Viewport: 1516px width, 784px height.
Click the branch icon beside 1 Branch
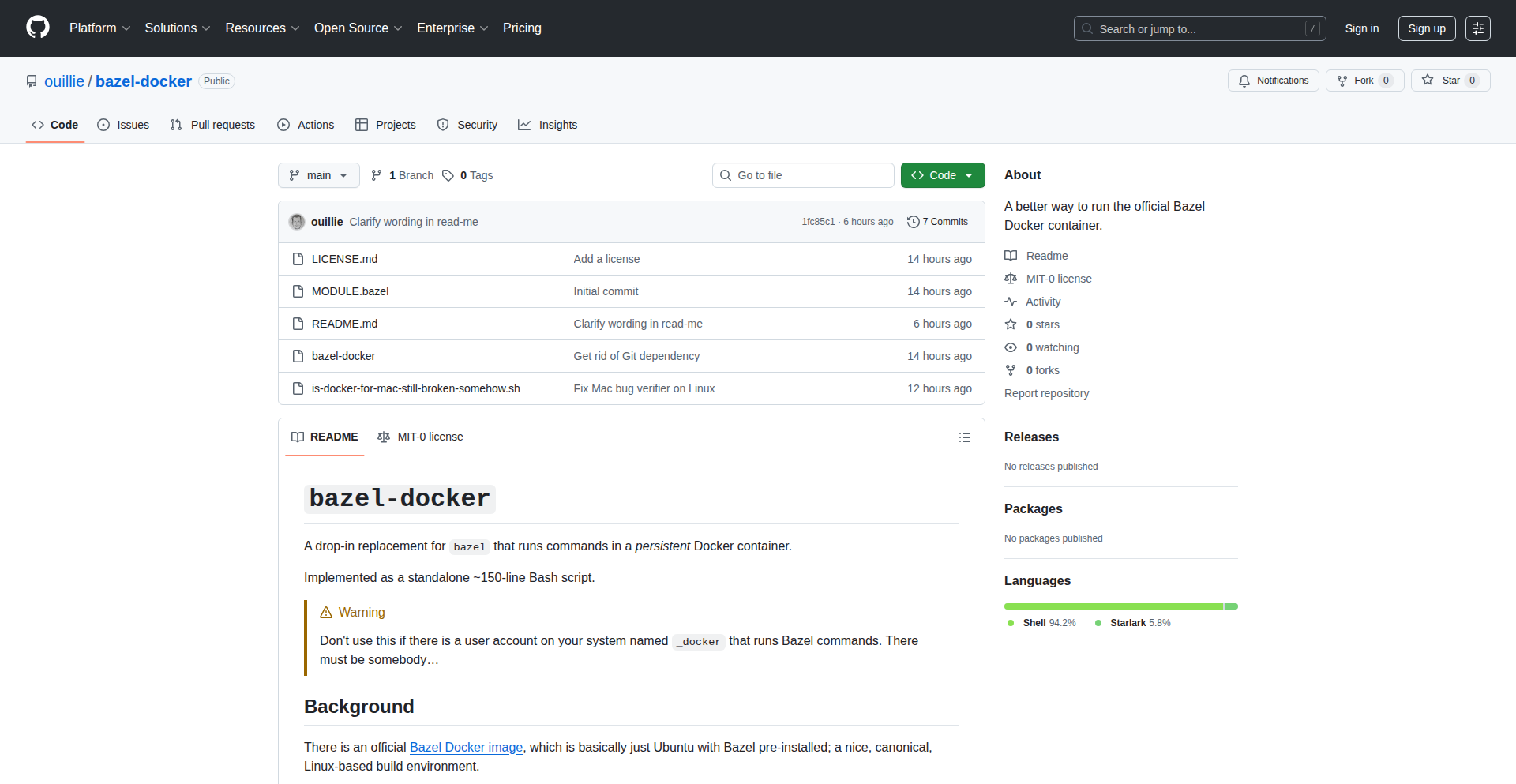click(377, 175)
